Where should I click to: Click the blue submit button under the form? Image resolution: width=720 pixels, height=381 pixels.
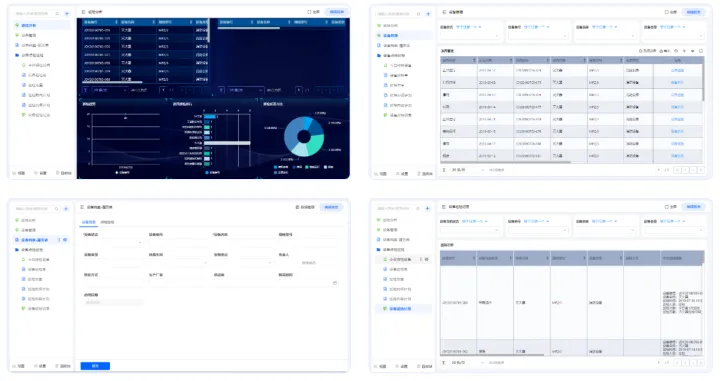pyautogui.click(x=95, y=366)
